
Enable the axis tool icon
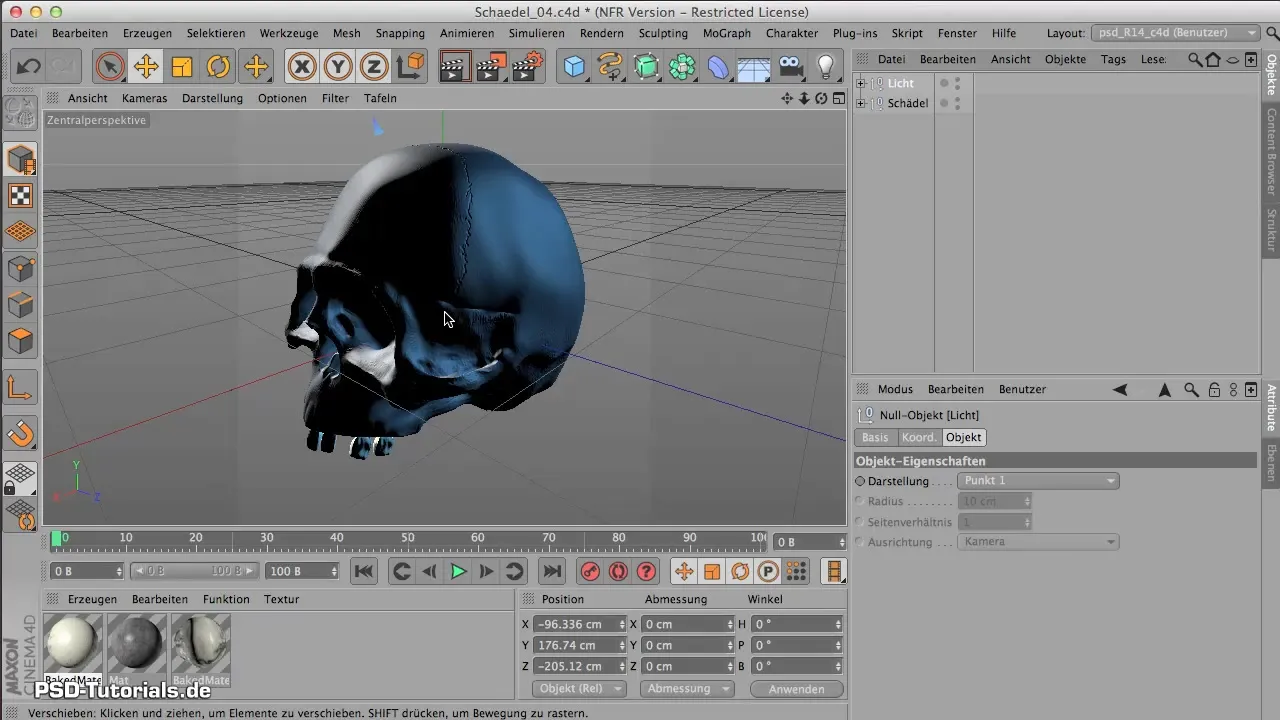[x=21, y=388]
